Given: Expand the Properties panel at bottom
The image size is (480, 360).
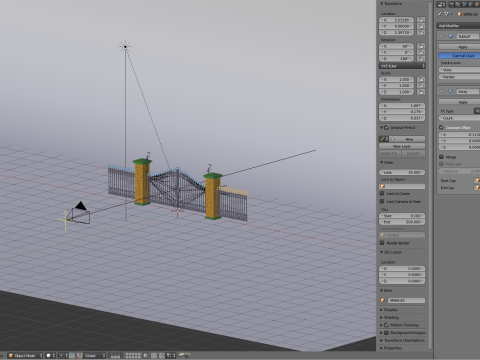Looking at the screenshot, I should (x=382, y=348).
